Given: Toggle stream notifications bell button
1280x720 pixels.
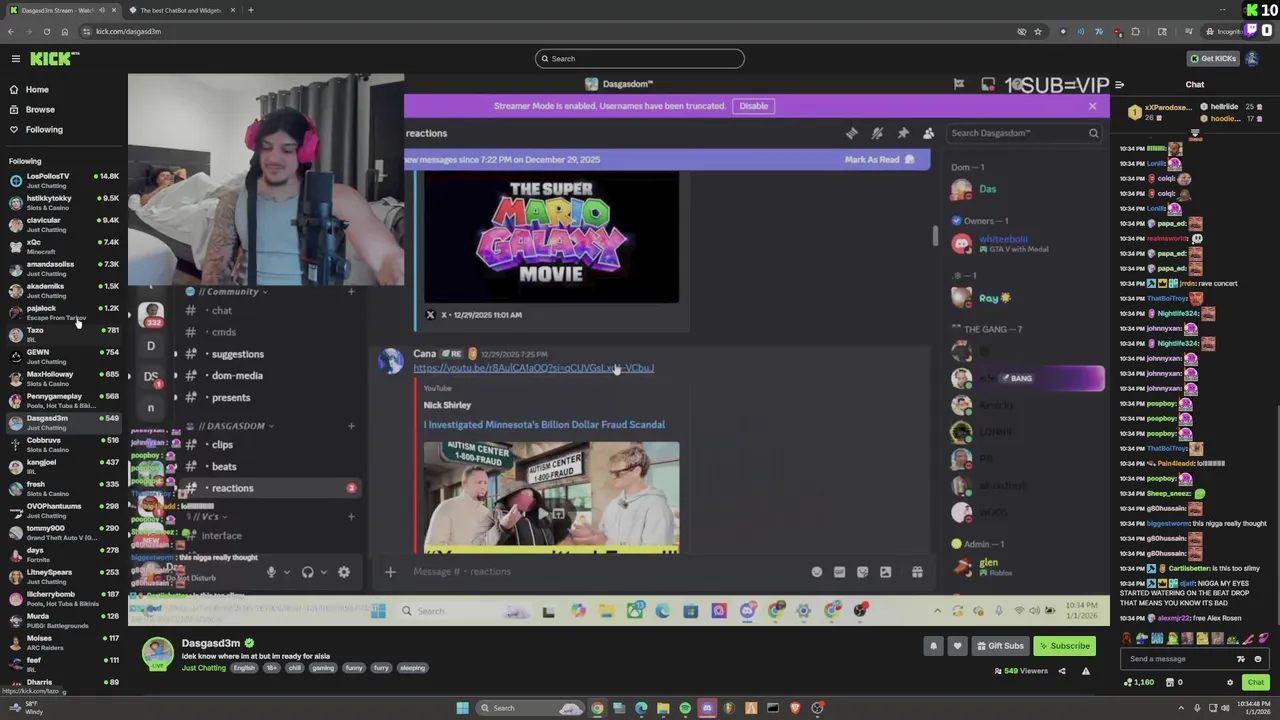Looking at the screenshot, I should pyautogui.click(x=933, y=646).
